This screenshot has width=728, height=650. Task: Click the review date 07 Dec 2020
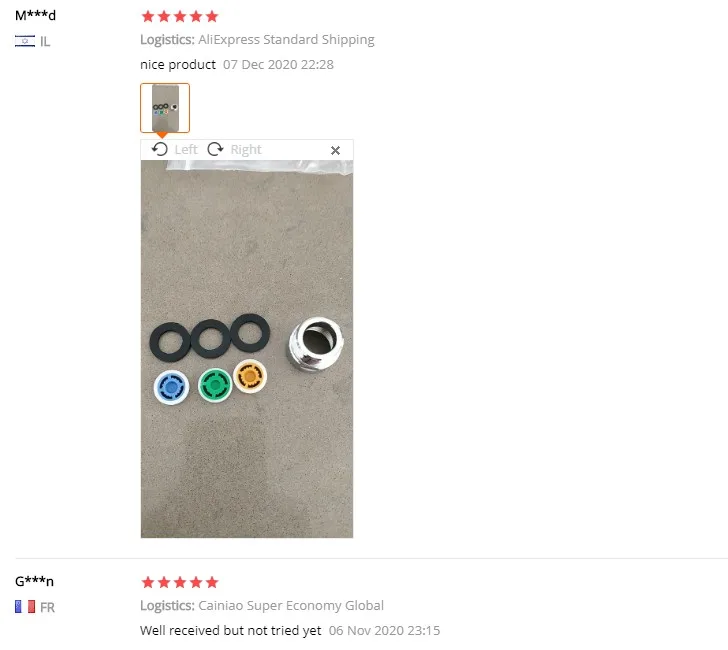click(x=260, y=65)
